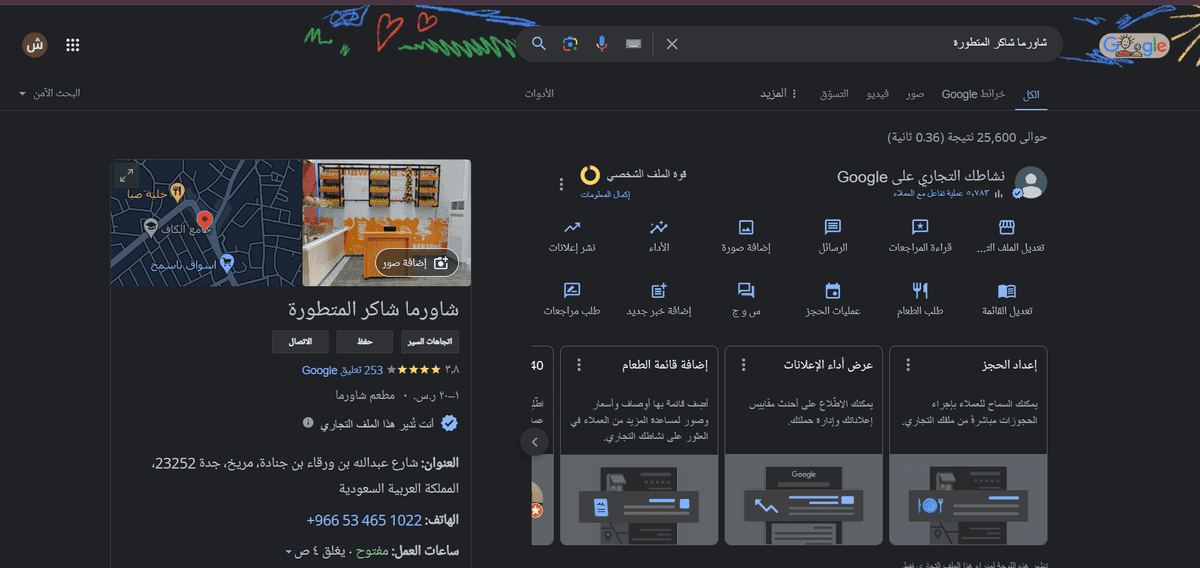Expand the map to full view
Viewport: 1200px width, 568px height.
click(x=127, y=175)
